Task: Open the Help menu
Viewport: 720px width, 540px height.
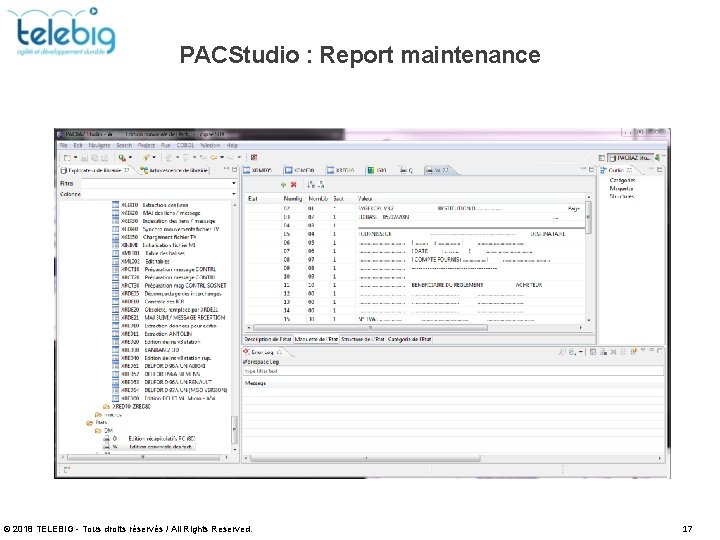Action: coord(232,145)
